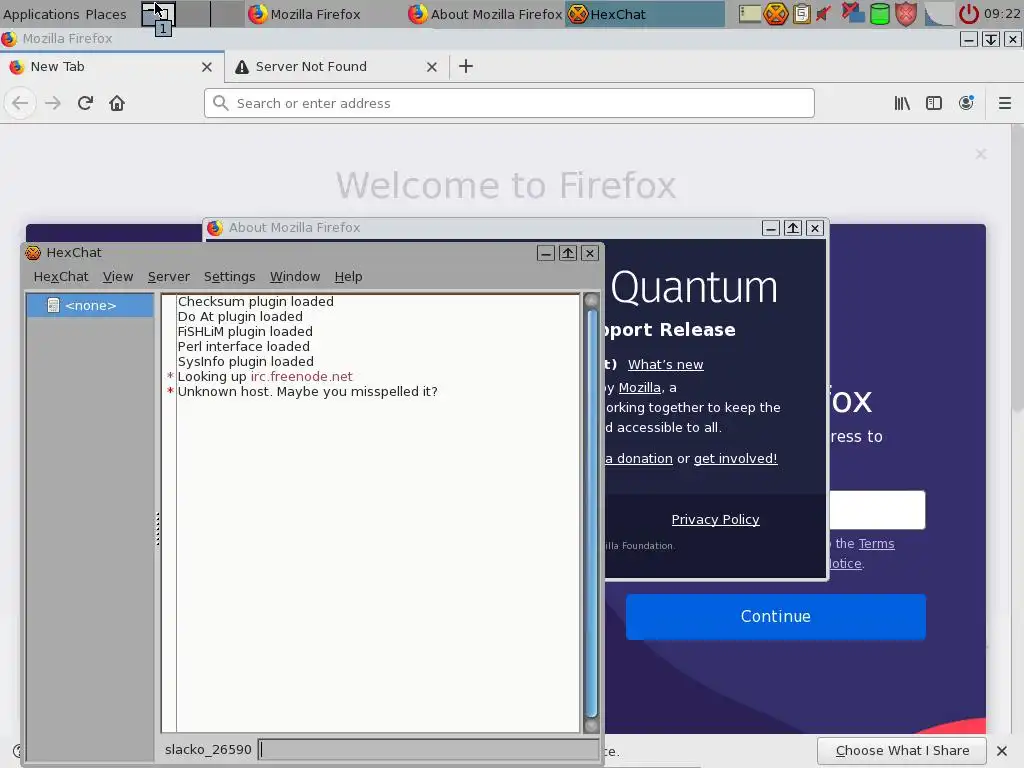
Task: Open the red firewall shield tray icon
Action: pyautogui.click(x=906, y=14)
